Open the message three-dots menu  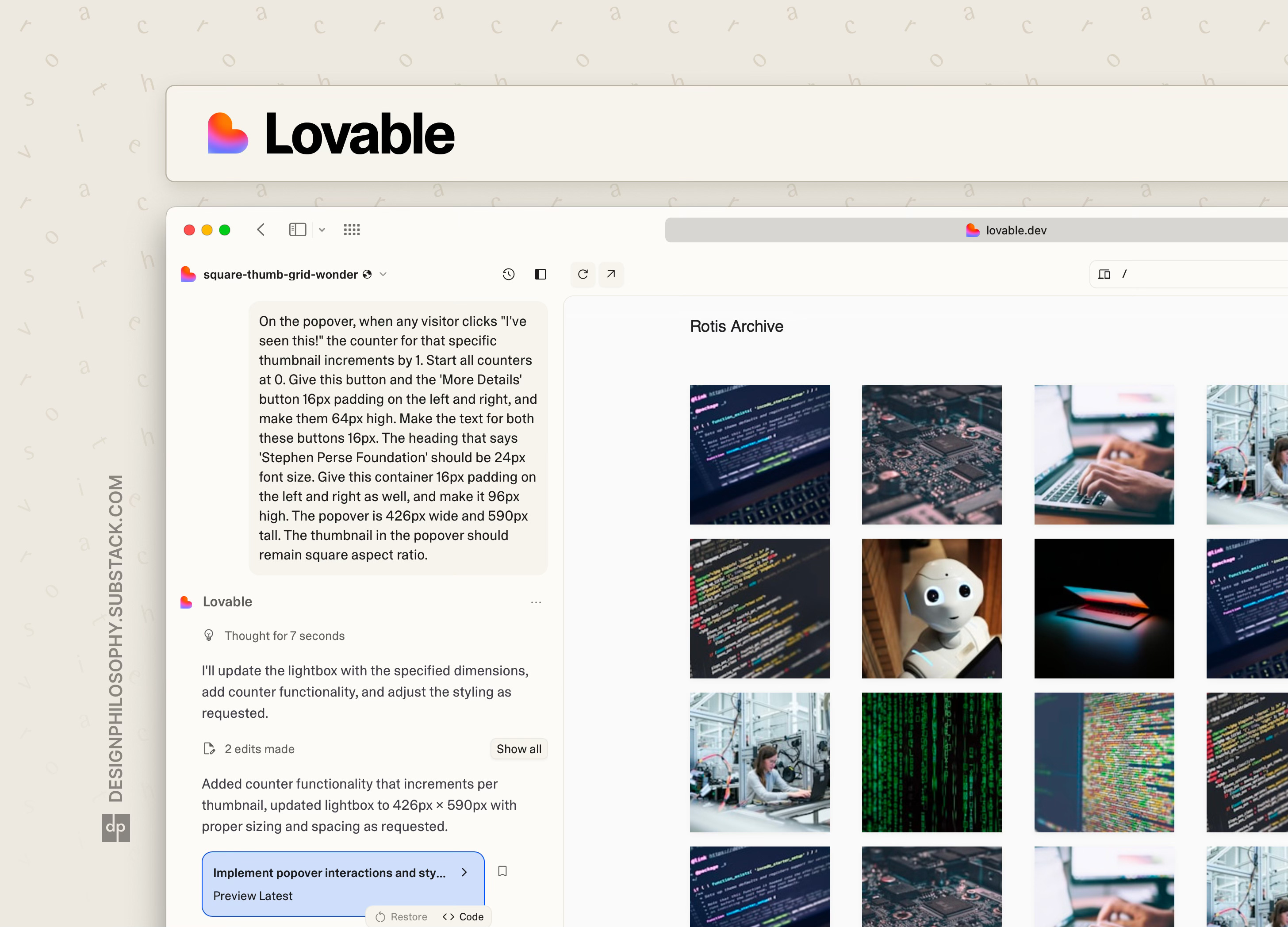[536, 602]
